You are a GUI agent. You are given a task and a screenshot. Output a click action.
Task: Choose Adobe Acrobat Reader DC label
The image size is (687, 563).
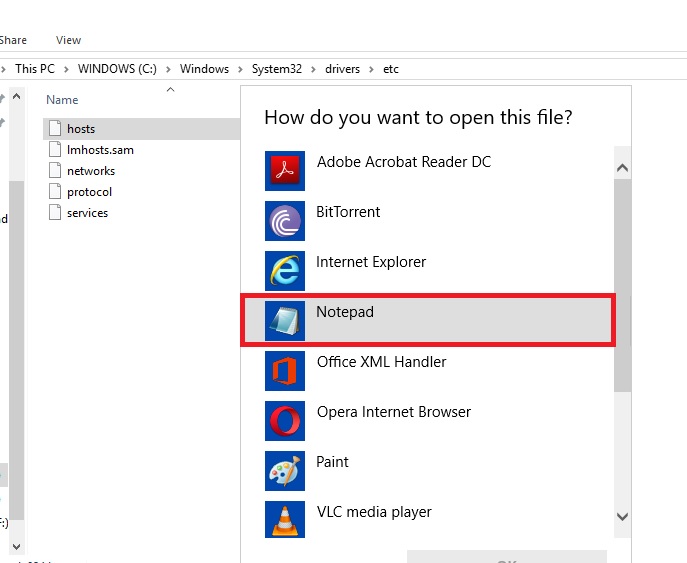pyautogui.click(x=404, y=162)
